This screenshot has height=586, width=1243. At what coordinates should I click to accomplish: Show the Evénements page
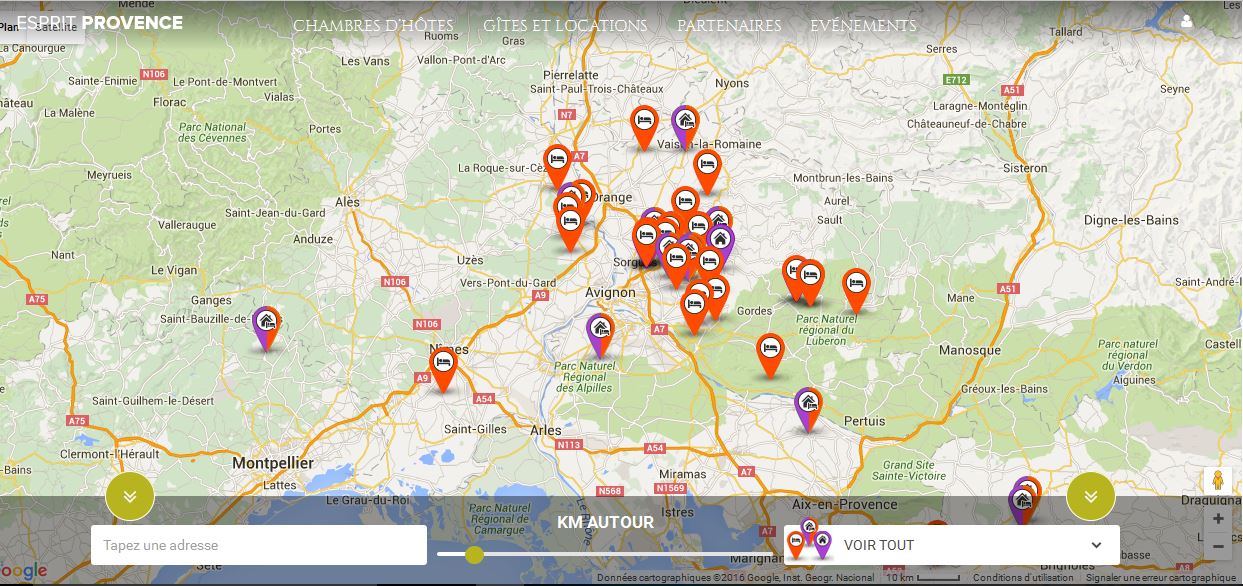[863, 26]
